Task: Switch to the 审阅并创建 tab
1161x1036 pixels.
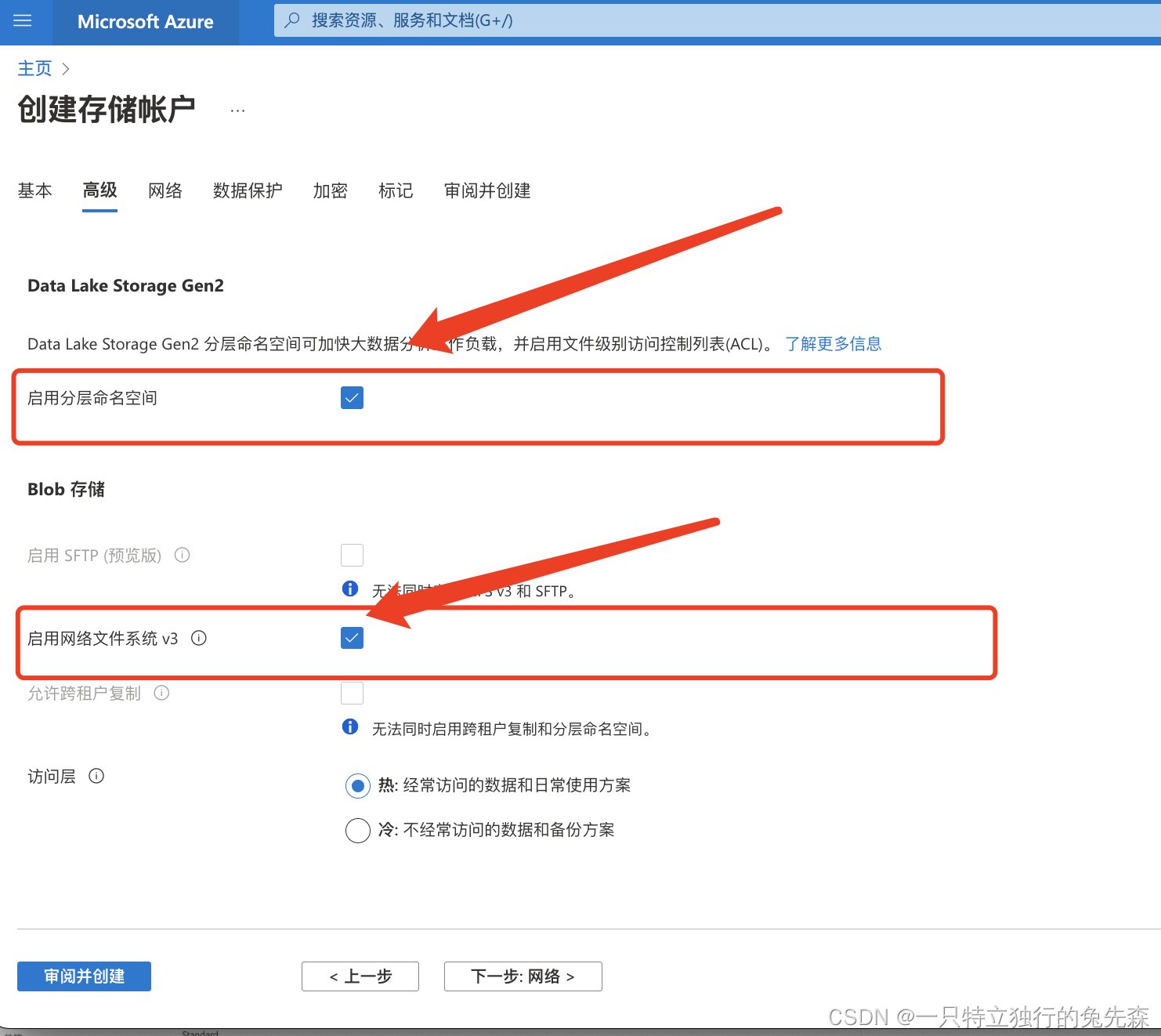Action: point(487,190)
